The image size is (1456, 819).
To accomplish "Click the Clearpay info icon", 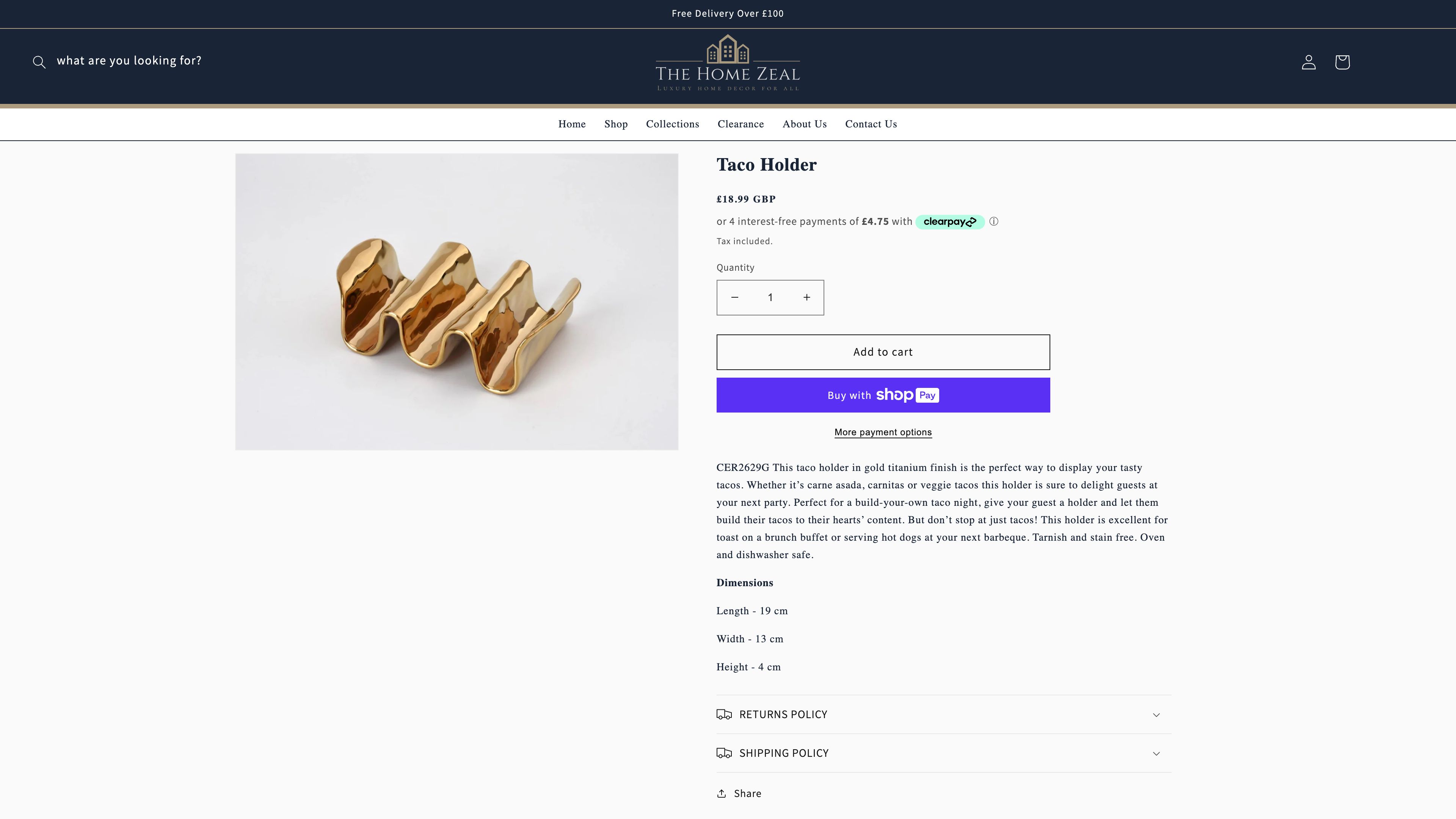I will (994, 221).
